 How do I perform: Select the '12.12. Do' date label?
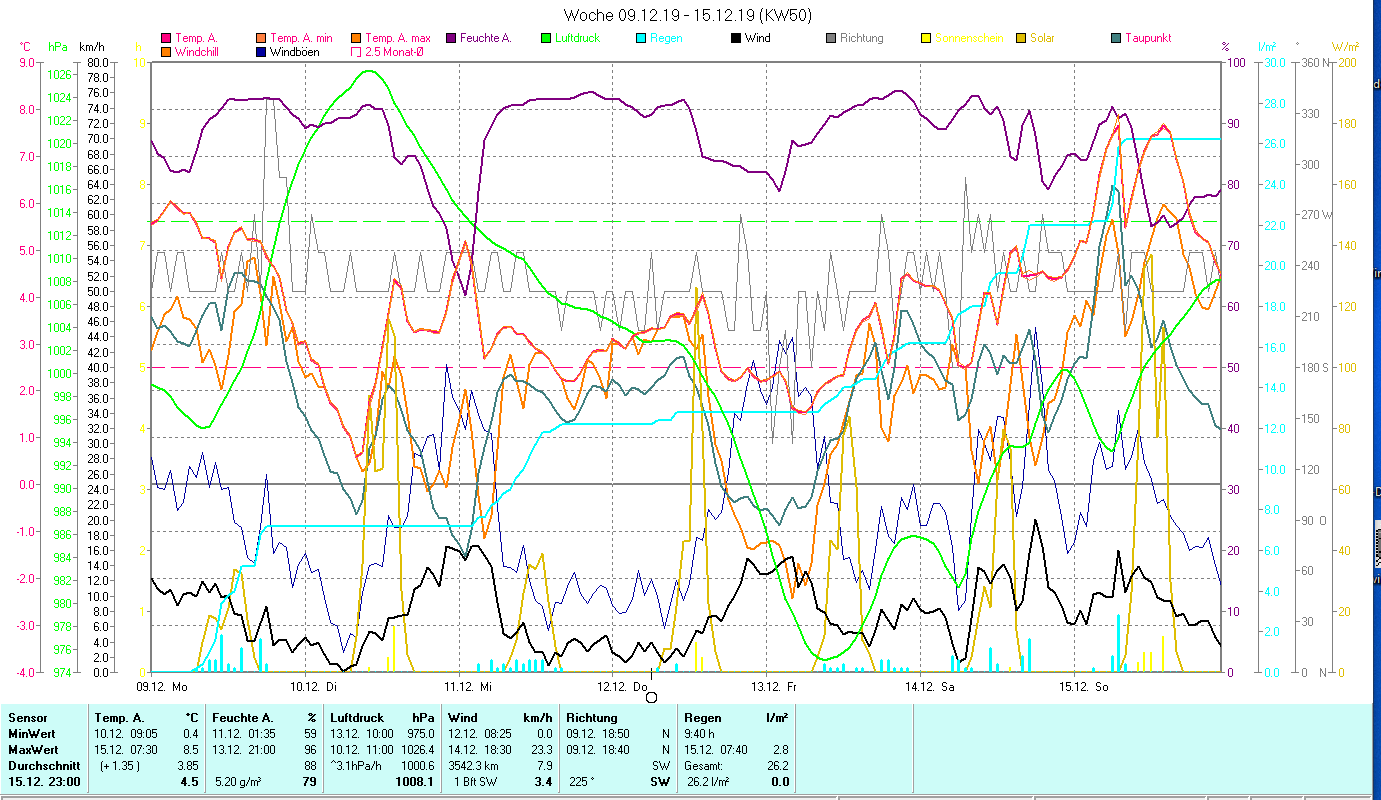pyautogui.click(x=622, y=687)
